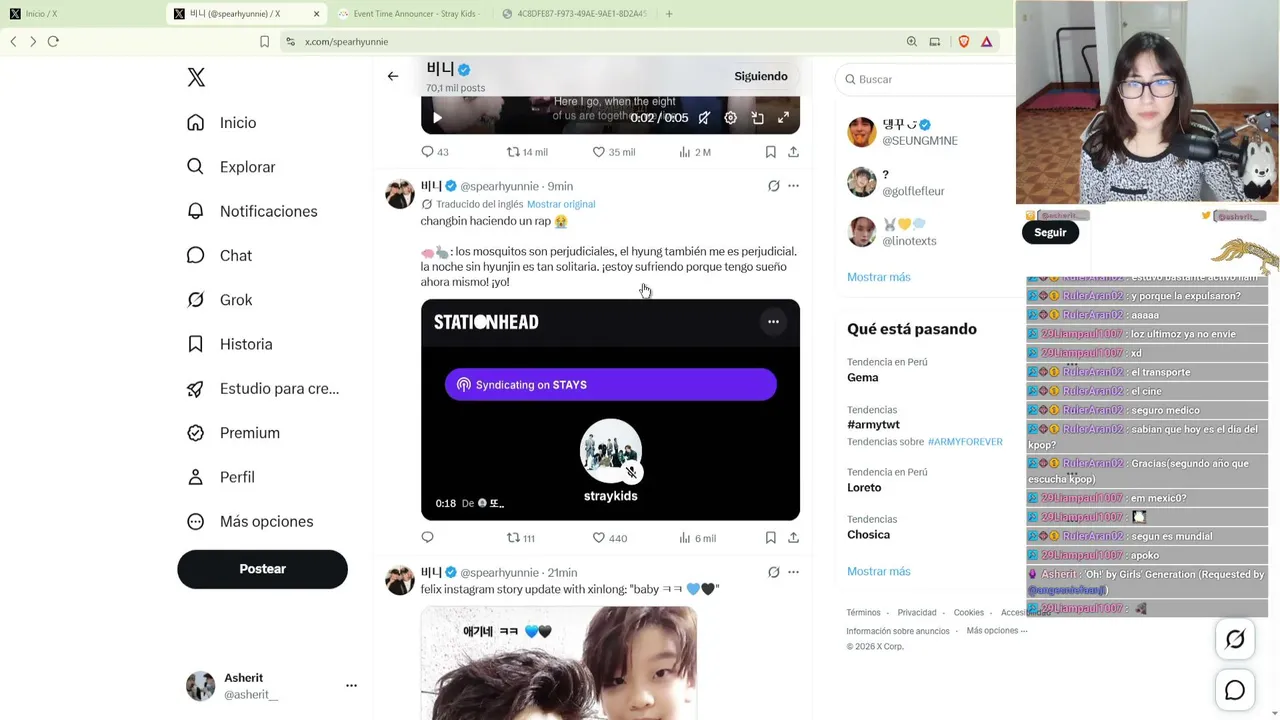The image size is (1280, 720).
Task: Like the post with 440 likes
Action: pyautogui.click(x=610, y=538)
